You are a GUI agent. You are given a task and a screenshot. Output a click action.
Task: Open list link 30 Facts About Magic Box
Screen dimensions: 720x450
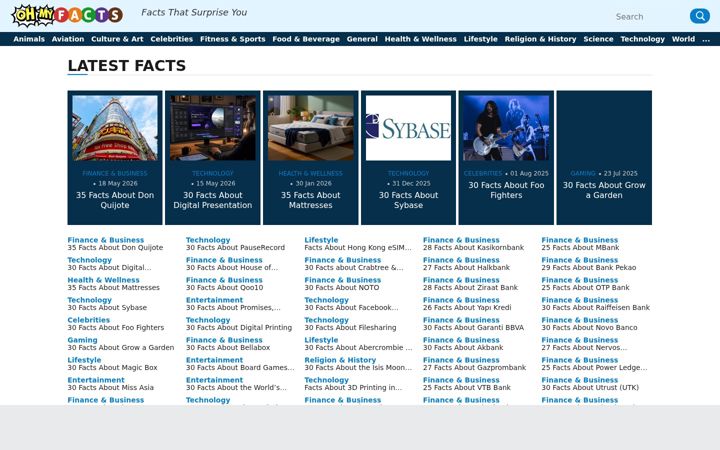[112, 367]
